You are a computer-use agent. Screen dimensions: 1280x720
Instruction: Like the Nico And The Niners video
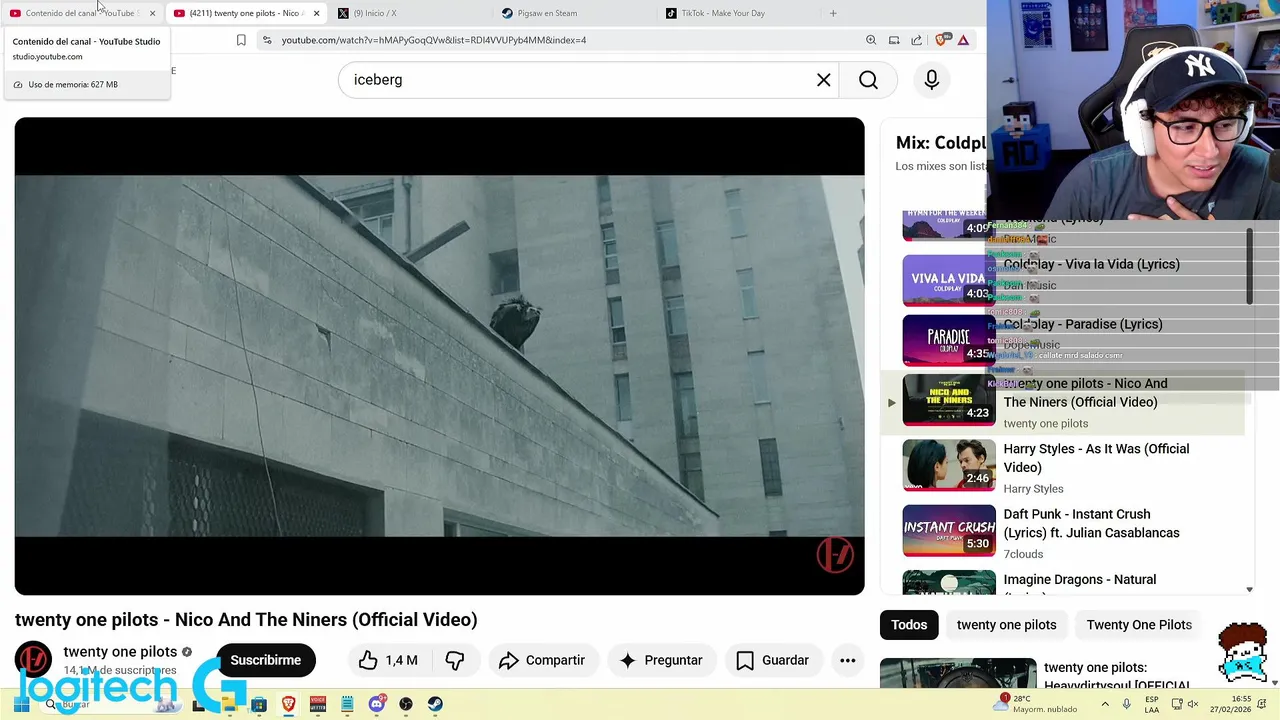click(388, 660)
